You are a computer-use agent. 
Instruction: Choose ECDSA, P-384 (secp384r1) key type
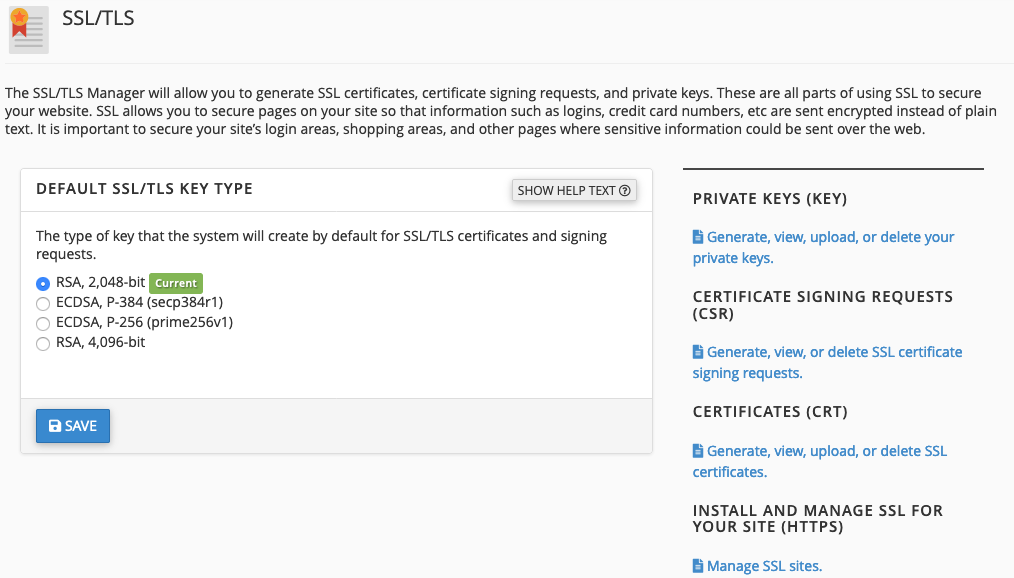click(43, 303)
